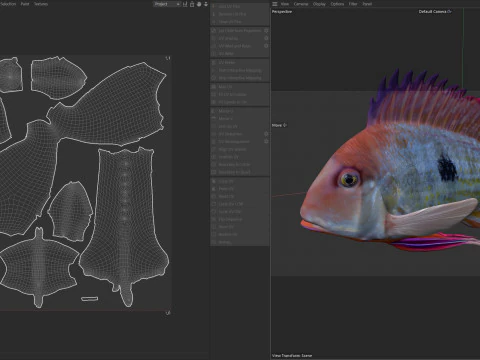This screenshot has height=360, width=480.
Task: Run Set UVW from Projection command
Action: click(240, 30)
